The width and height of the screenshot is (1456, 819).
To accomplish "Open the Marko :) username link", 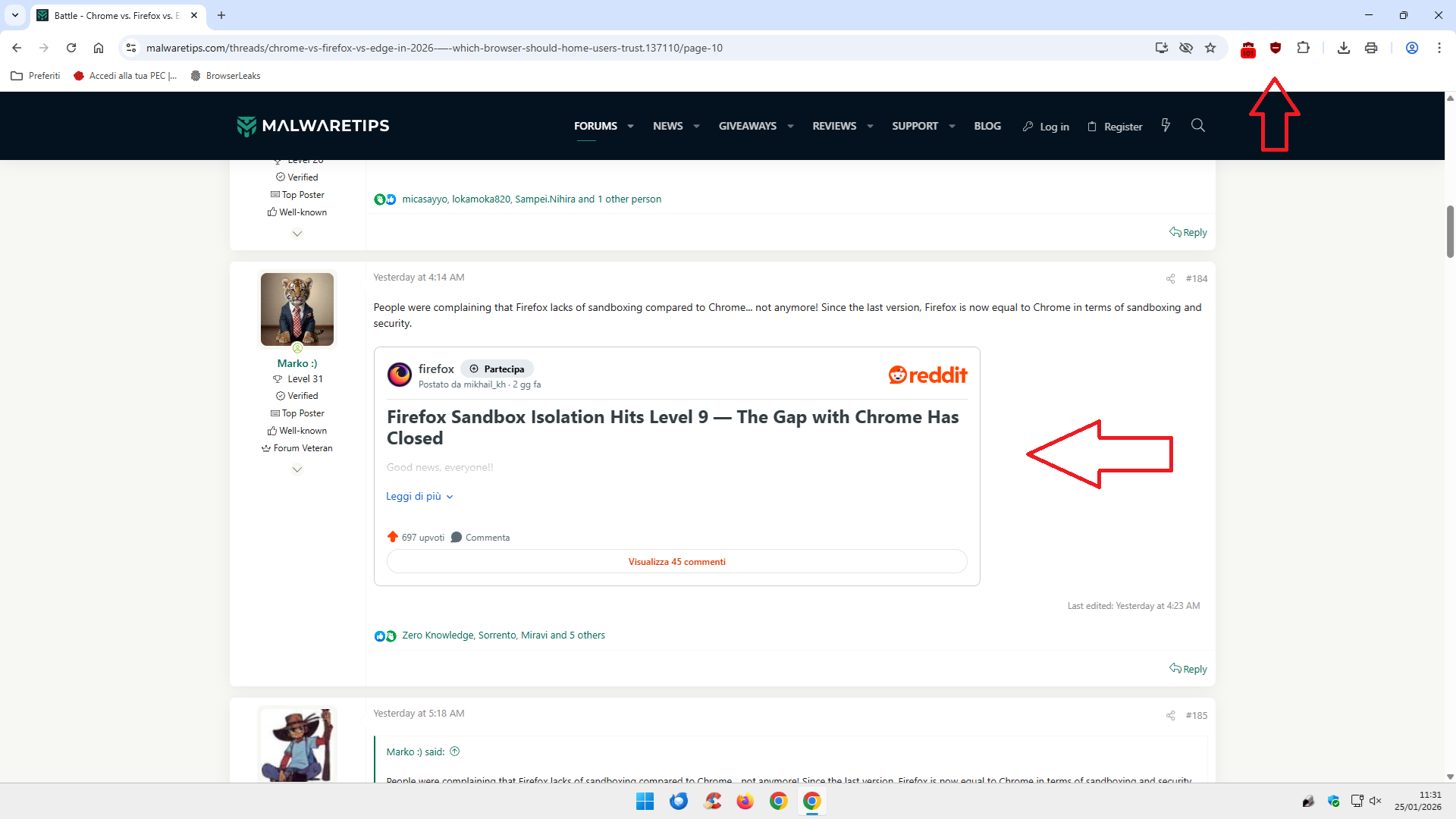I will point(297,363).
